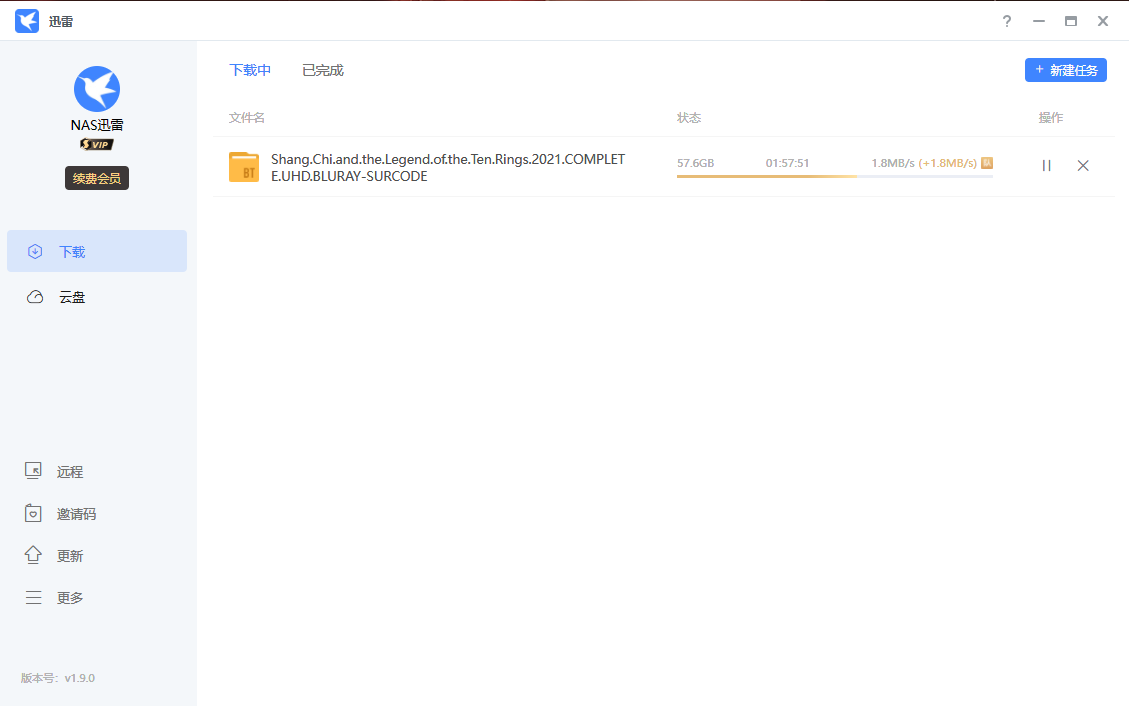Viewport: 1129px width, 706px height.
Task: Pause the Shang.Chi download task
Action: pyautogui.click(x=1046, y=166)
